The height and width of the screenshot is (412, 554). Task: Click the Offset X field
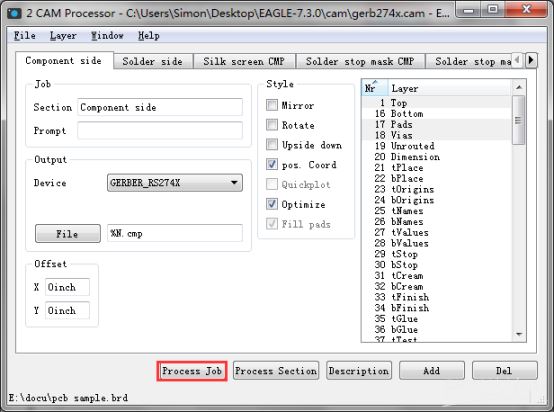(67, 287)
